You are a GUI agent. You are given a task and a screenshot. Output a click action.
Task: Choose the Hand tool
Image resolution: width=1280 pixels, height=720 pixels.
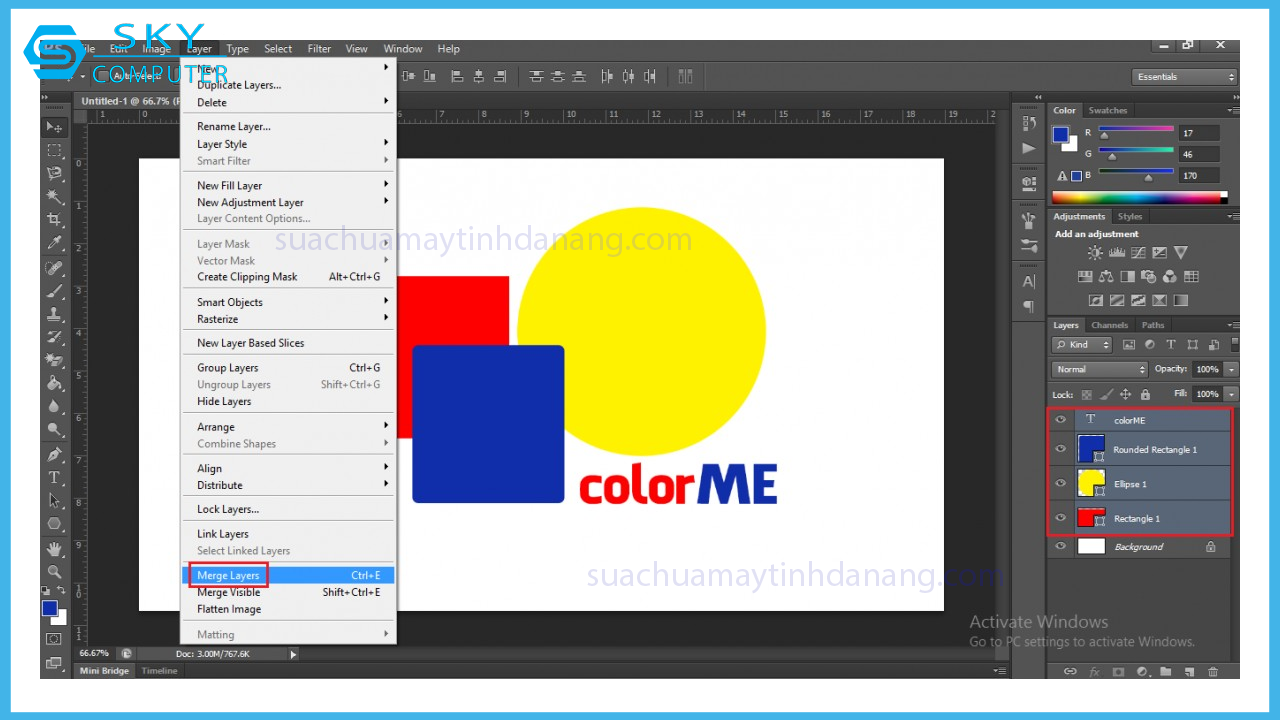54,548
